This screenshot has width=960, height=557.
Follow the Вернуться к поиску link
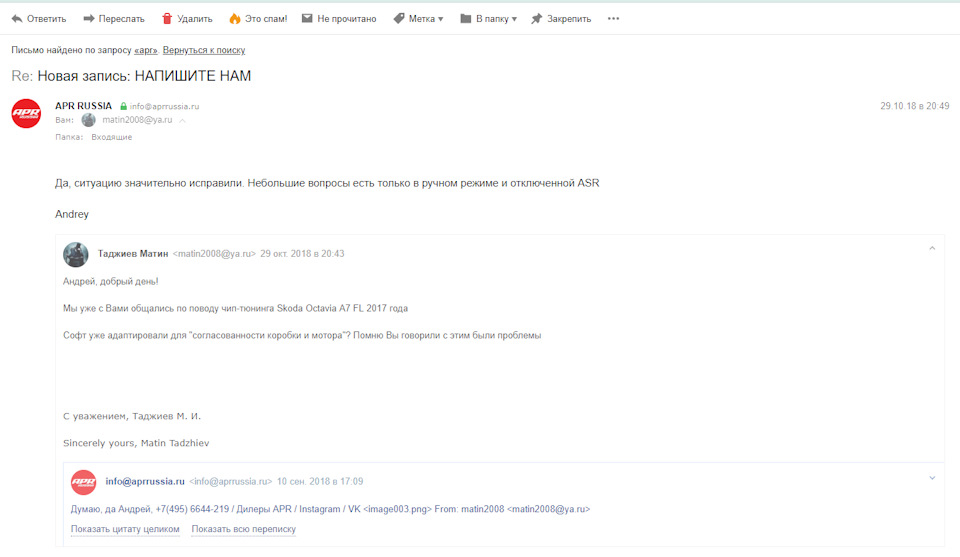[x=204, y=50]
